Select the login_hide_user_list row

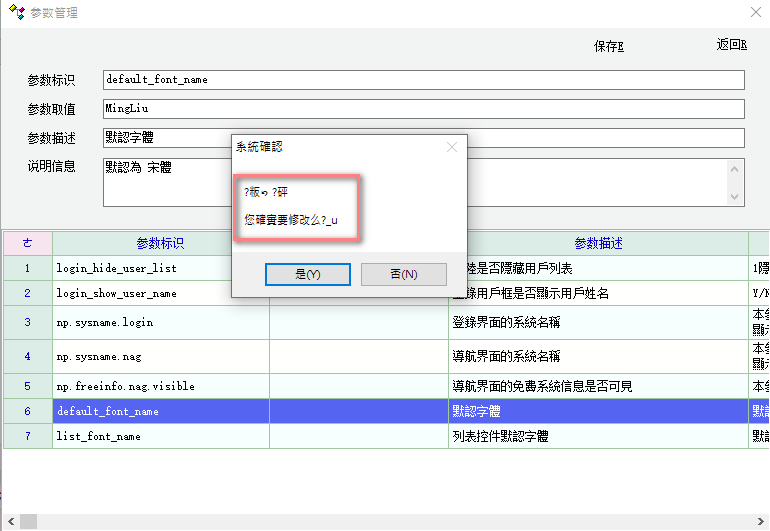tap(119, 268)
